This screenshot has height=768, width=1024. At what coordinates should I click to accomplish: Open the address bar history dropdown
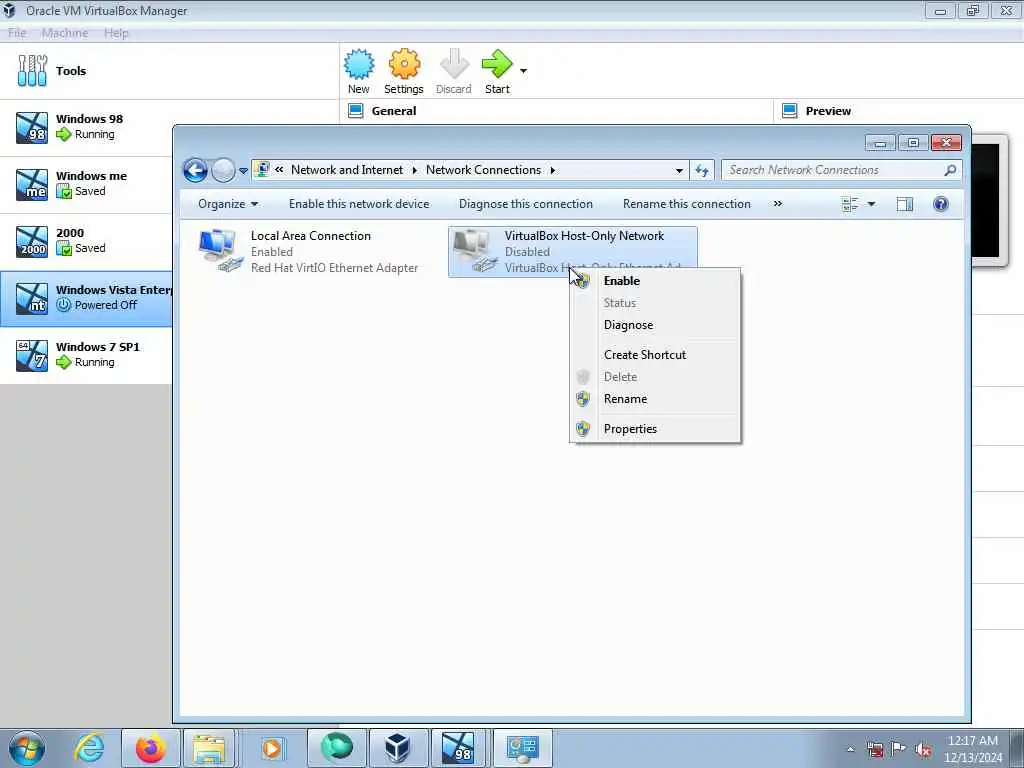(679, 170)
